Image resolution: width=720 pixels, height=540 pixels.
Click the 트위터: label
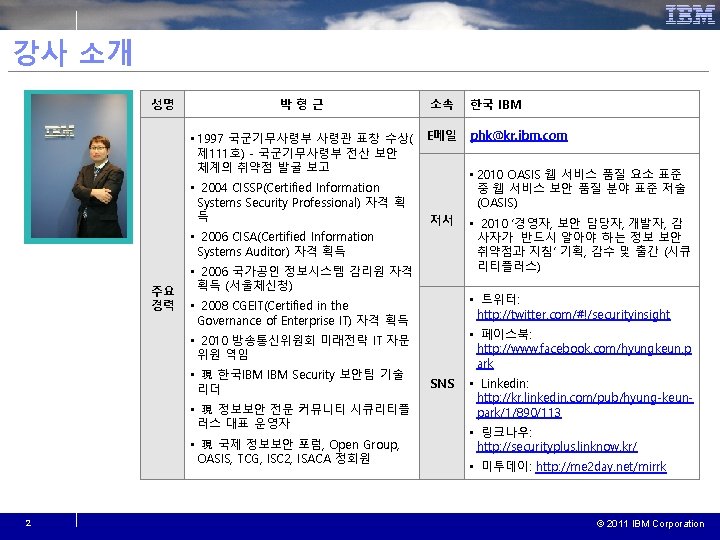pos(501,299)
